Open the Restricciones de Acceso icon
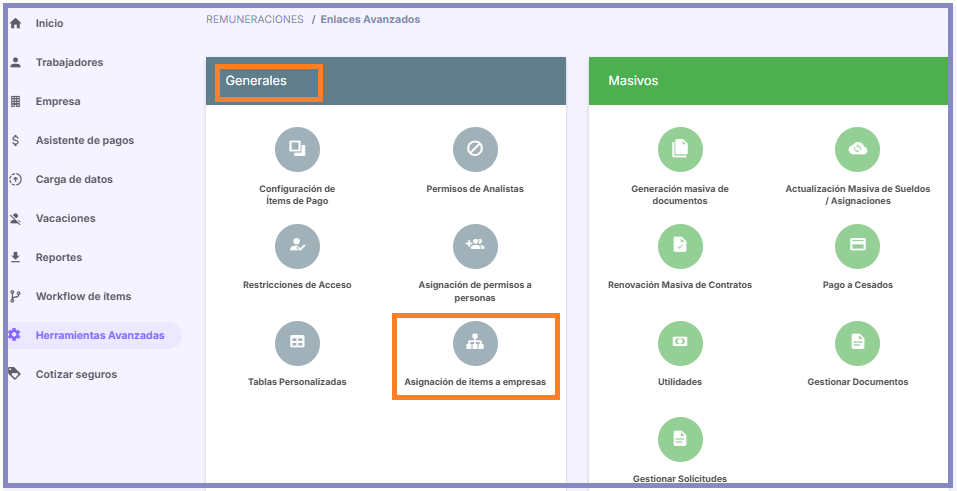Image resolution: width=957 pixels, height=491 pixels. pyautogui.click(x=297, y=246)
